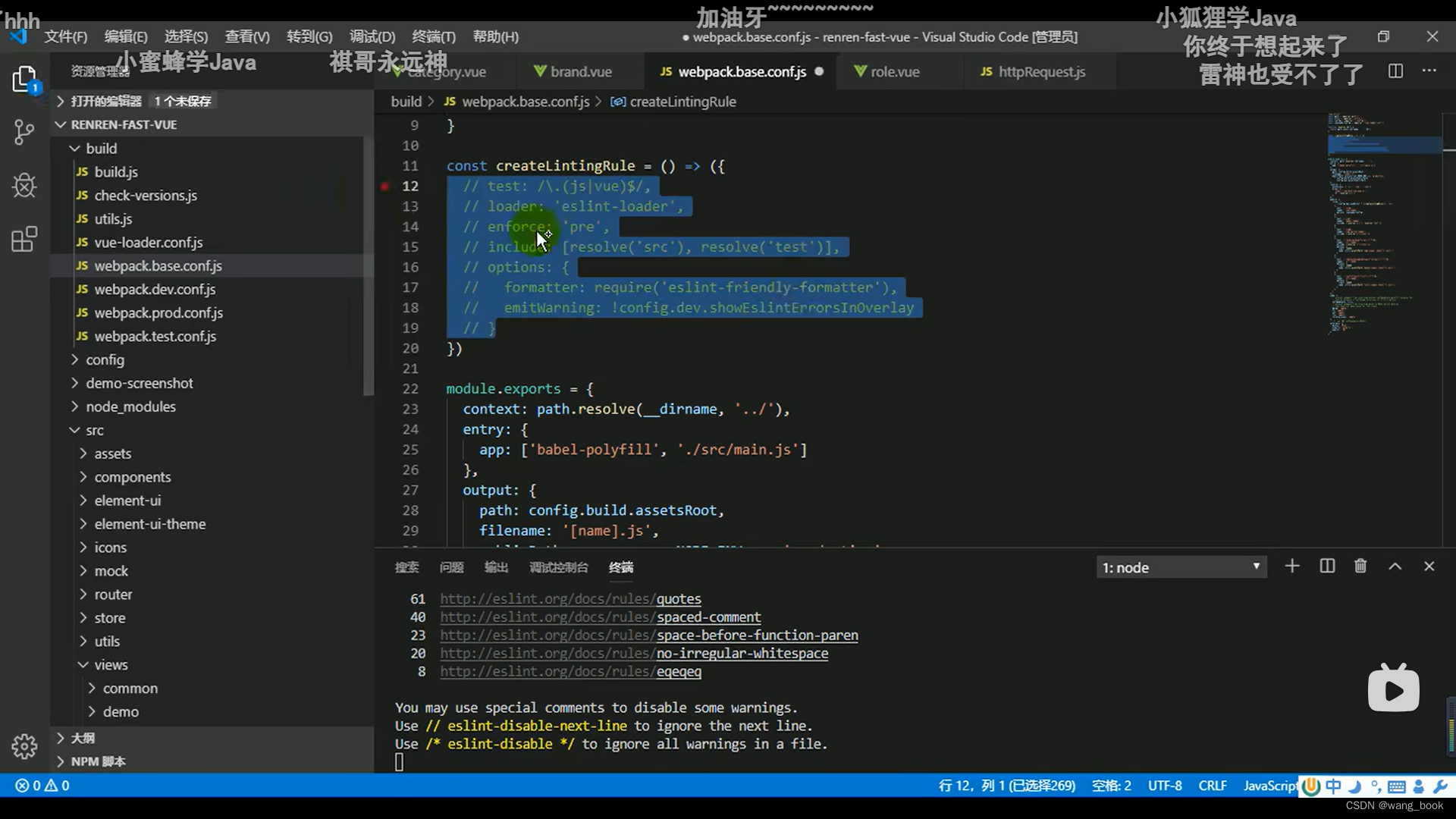Add a new terminal with plus icon
The image size is (1456, 819).
(1292, 566)
